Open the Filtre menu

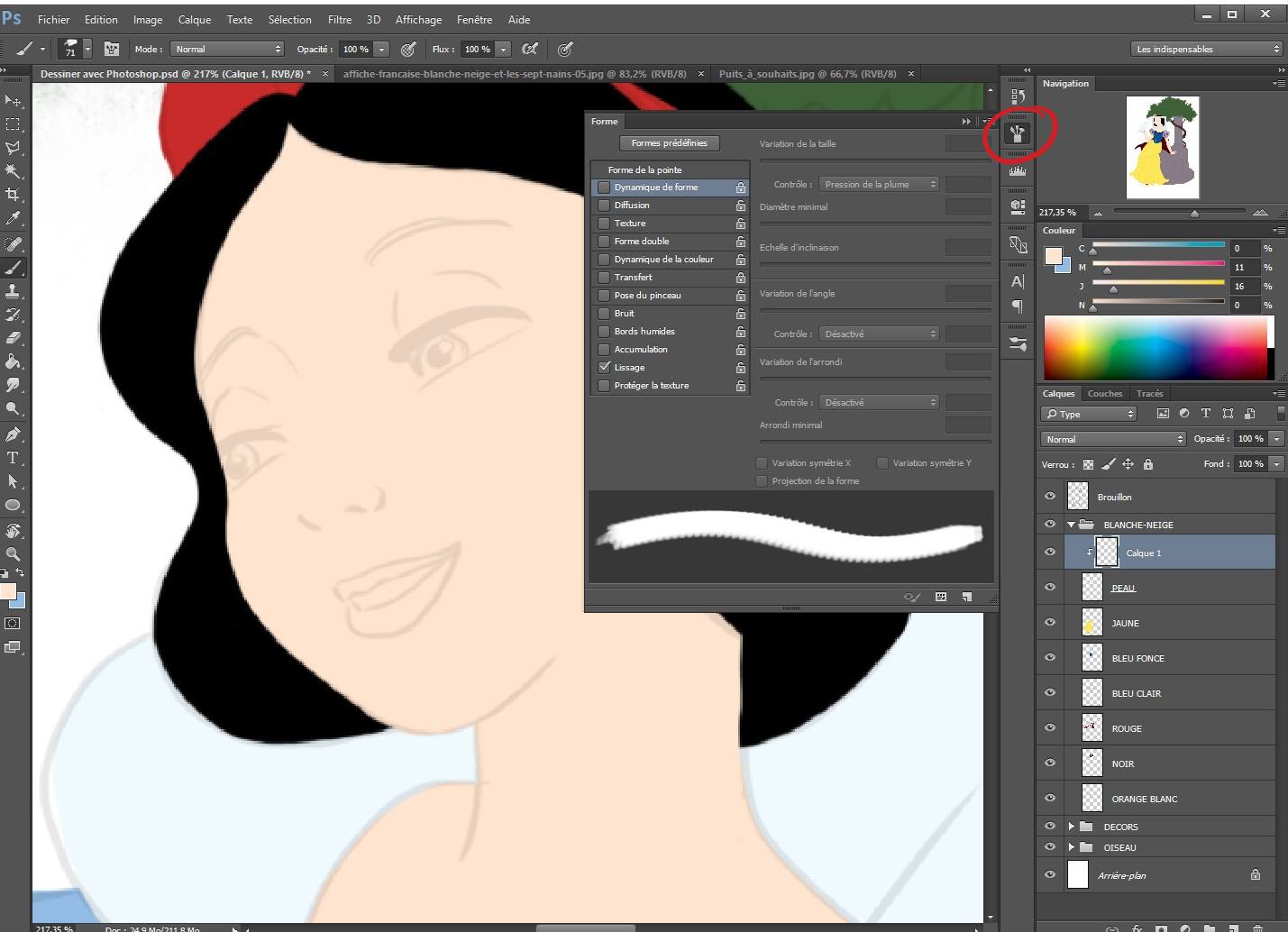340,19
